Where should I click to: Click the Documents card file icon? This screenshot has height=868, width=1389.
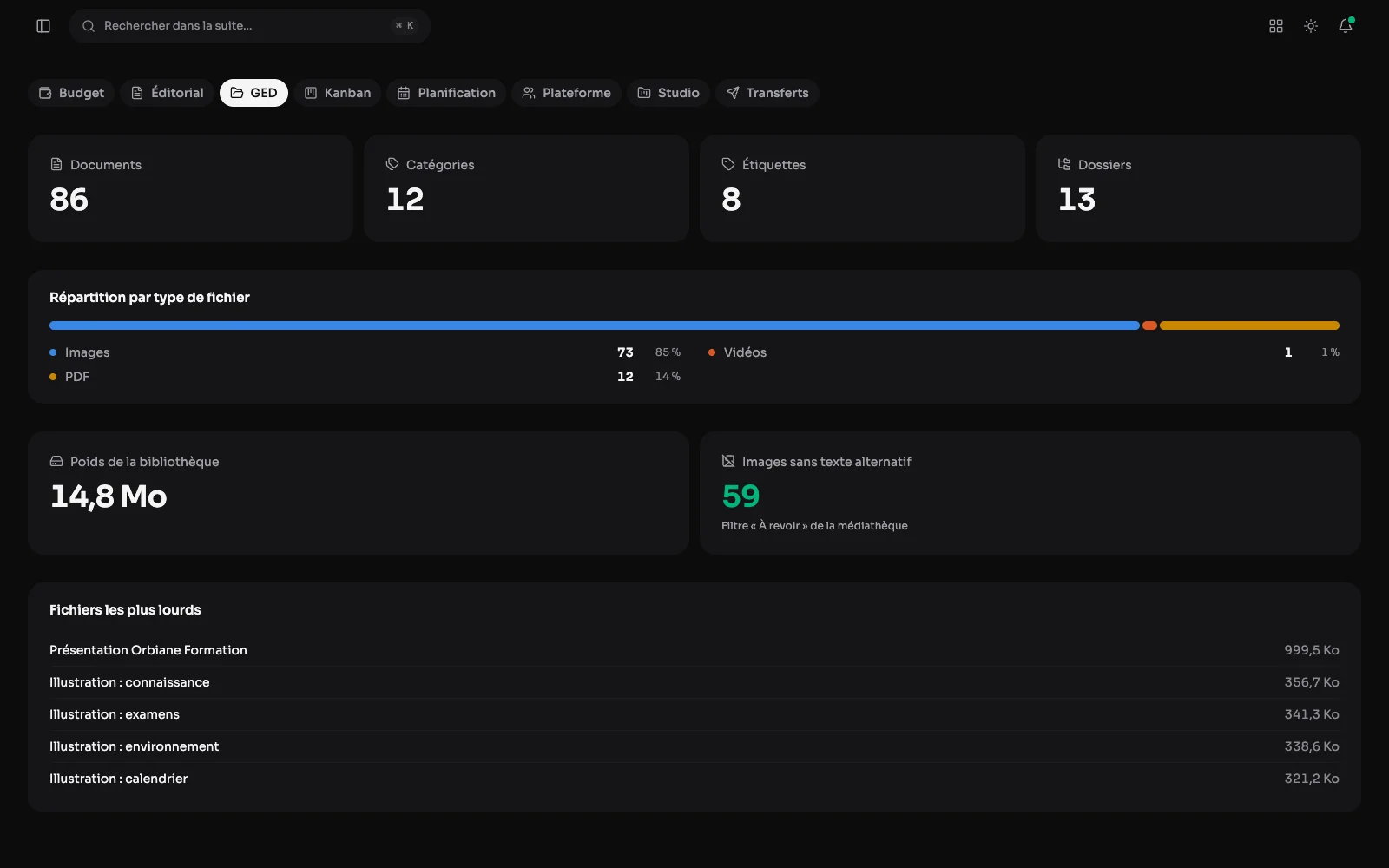tap(56, 164)
